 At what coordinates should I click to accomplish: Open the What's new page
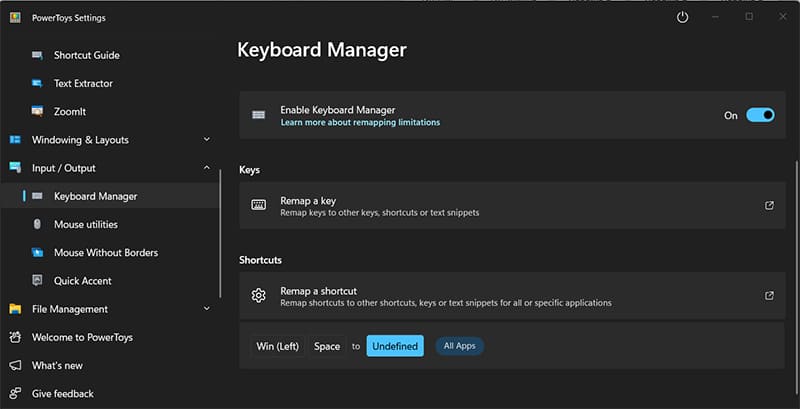tap(57, 365)
